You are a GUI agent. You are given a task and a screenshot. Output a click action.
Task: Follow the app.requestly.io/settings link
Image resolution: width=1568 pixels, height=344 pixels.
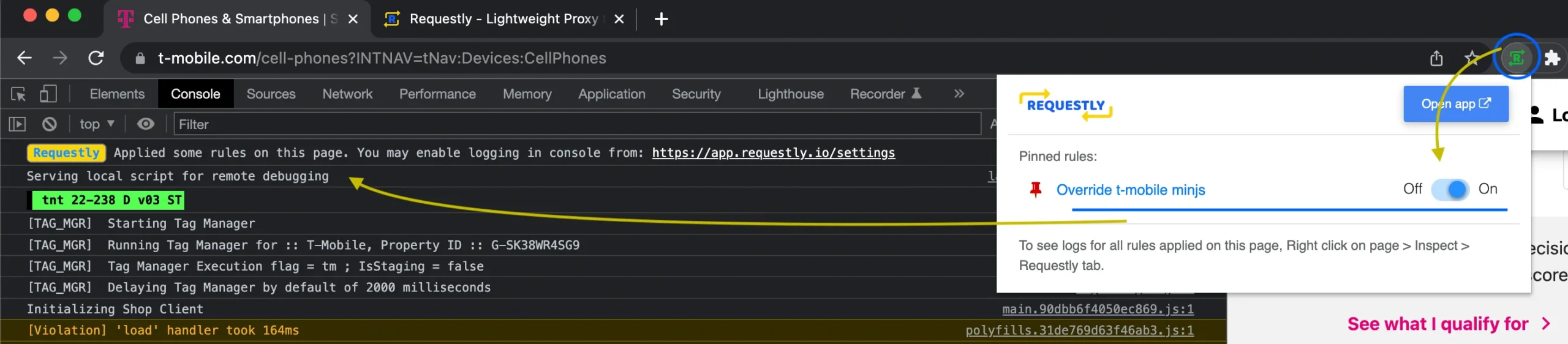coord(773,152)
